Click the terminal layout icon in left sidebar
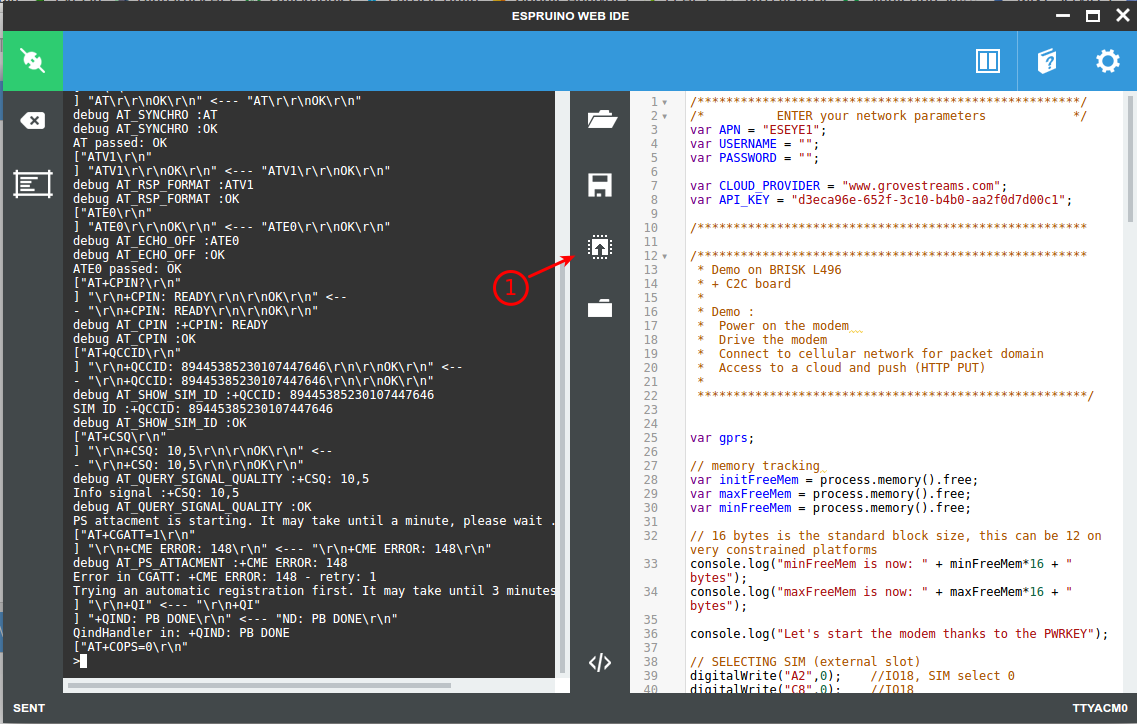Image resolution: width=1137 pixels, height=724 pixels. 32,183
